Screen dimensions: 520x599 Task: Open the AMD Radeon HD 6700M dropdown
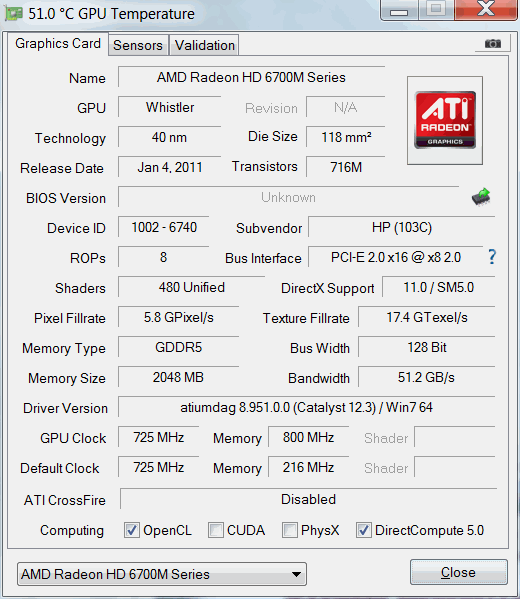coord(162,574)
